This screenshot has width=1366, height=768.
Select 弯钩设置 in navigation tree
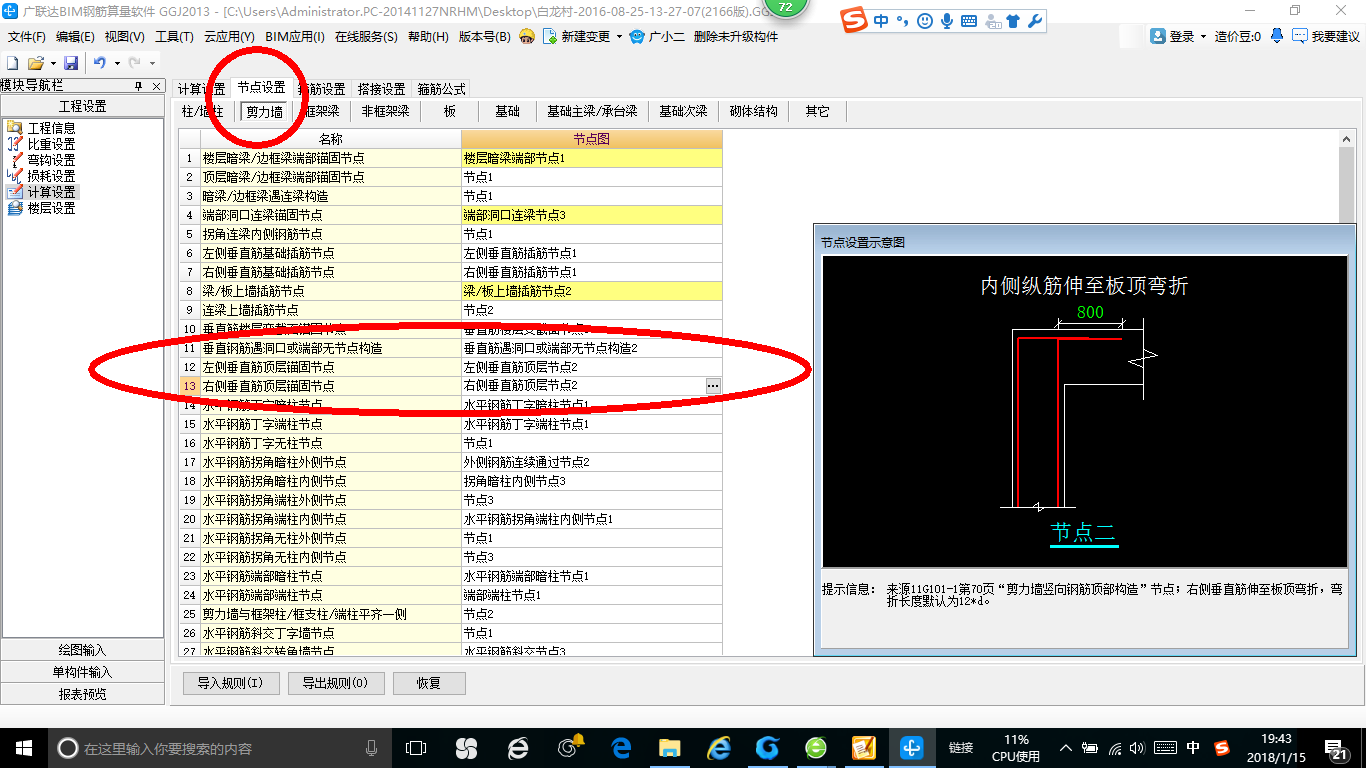(x=51, y=160)
